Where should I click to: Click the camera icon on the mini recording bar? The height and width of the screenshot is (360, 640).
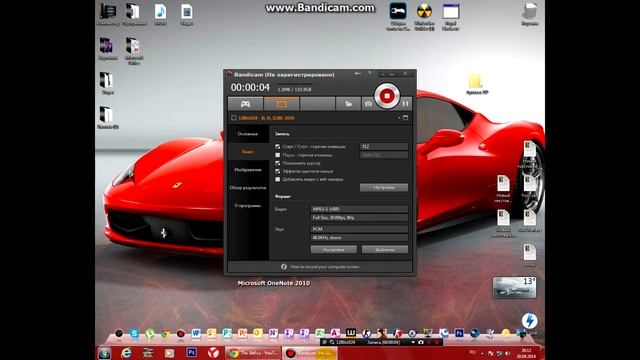tap(421, 342)
